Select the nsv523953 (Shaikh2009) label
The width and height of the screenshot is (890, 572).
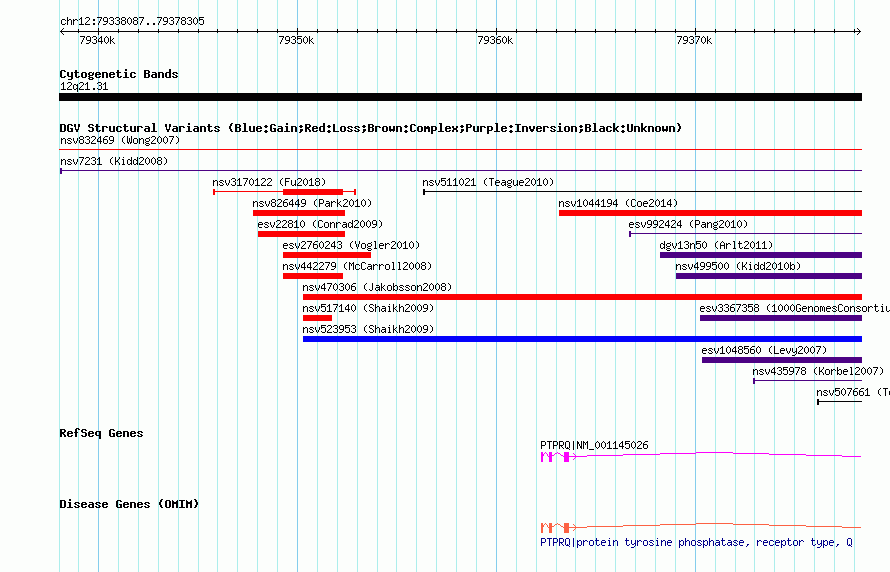[x=368, y=329]
